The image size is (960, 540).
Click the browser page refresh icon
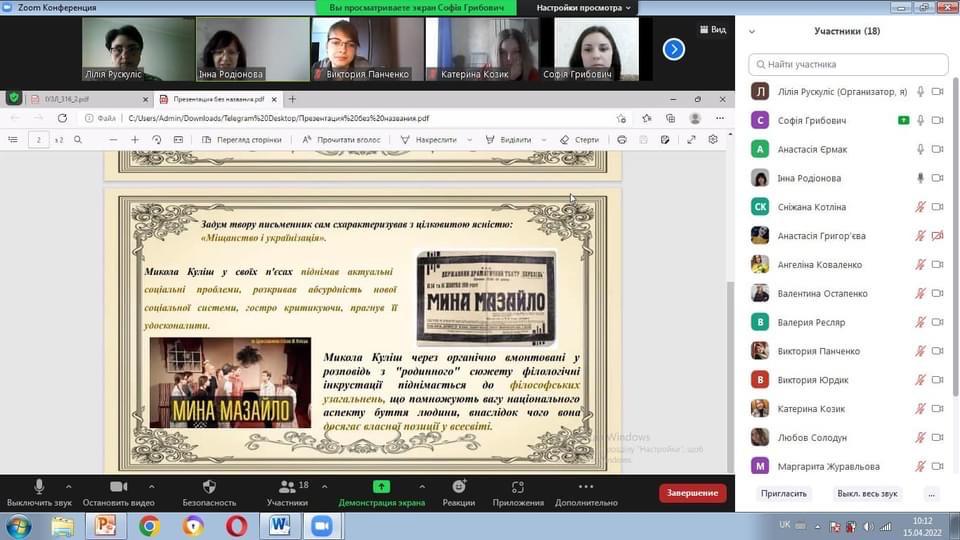tap(61, 118)
